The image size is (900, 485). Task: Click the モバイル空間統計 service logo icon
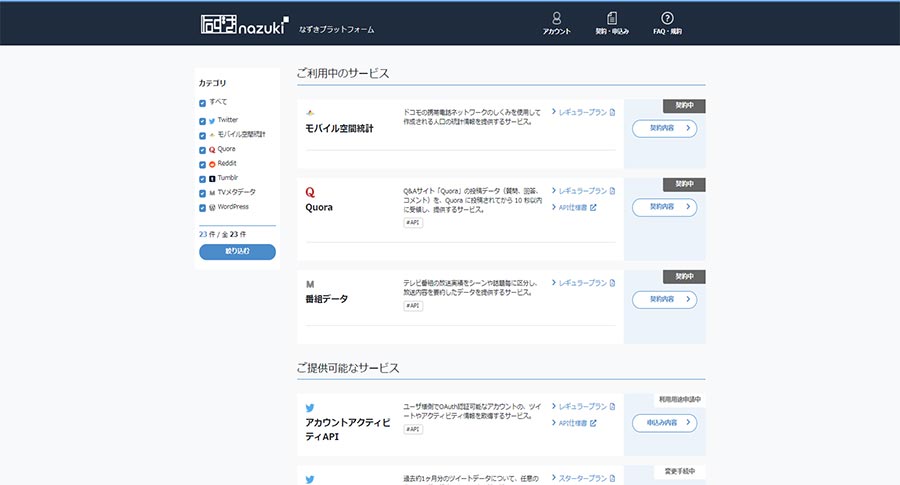[310, 112]
